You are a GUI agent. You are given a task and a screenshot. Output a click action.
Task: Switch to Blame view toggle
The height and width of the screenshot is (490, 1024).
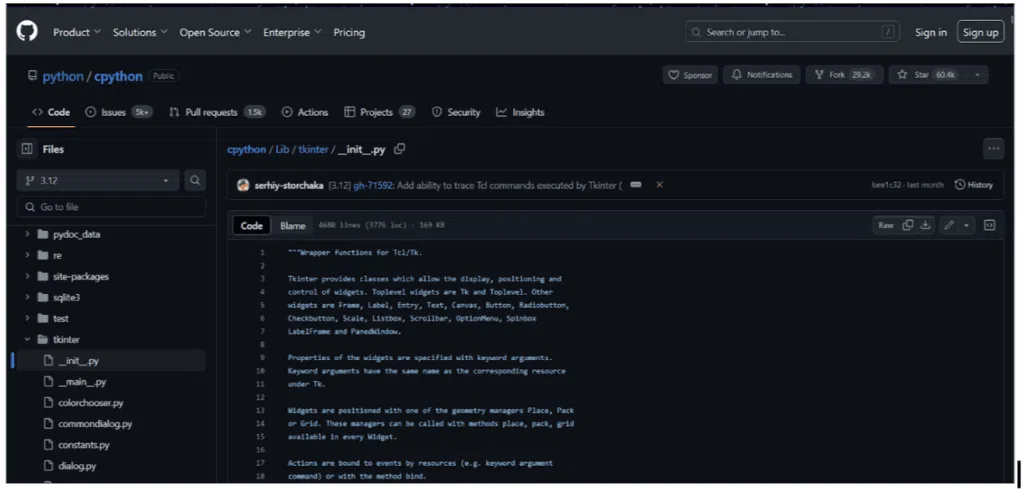pyautogui.click(x=293, y=226)
